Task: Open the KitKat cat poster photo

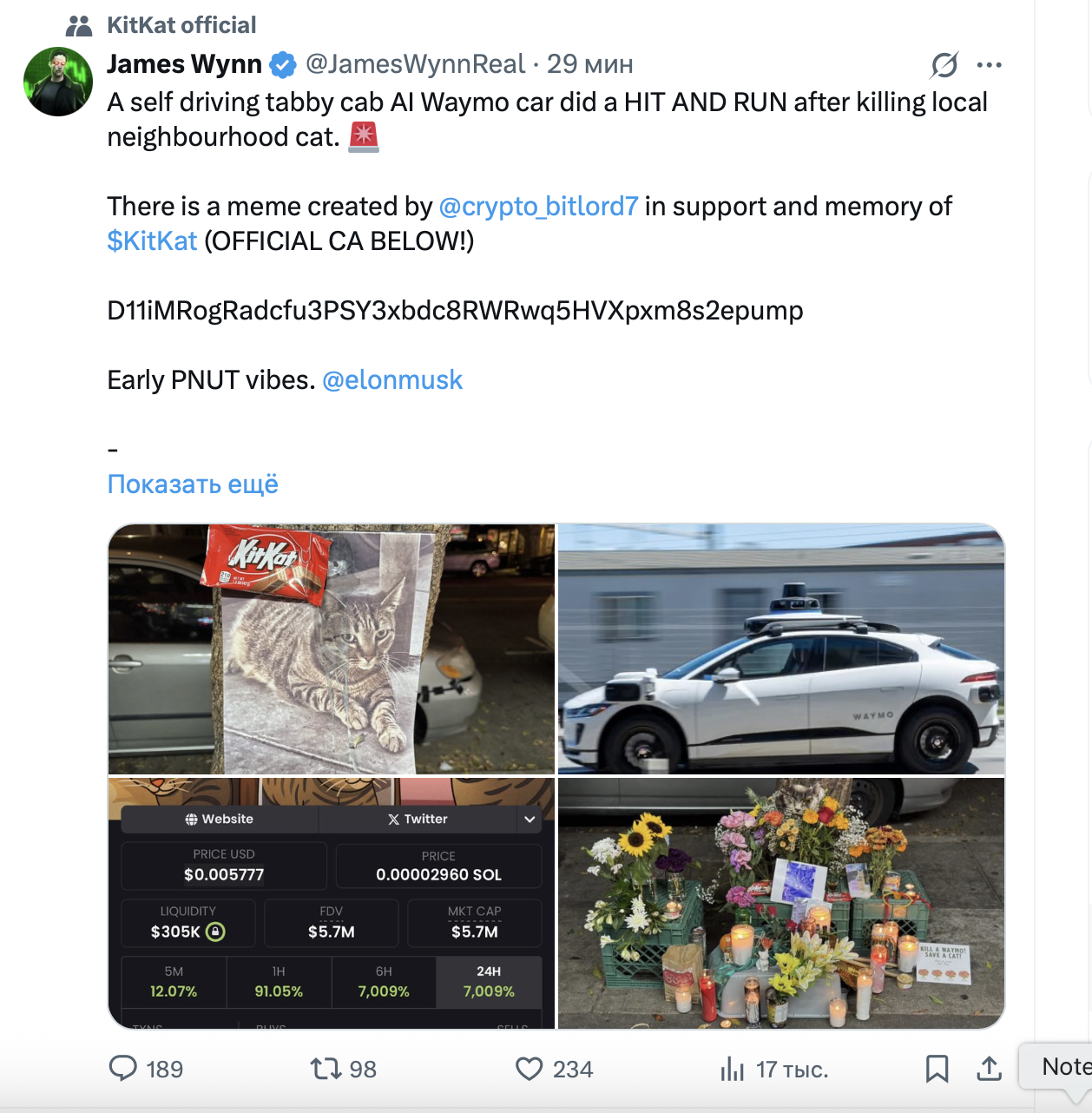Action: point(331,649)
